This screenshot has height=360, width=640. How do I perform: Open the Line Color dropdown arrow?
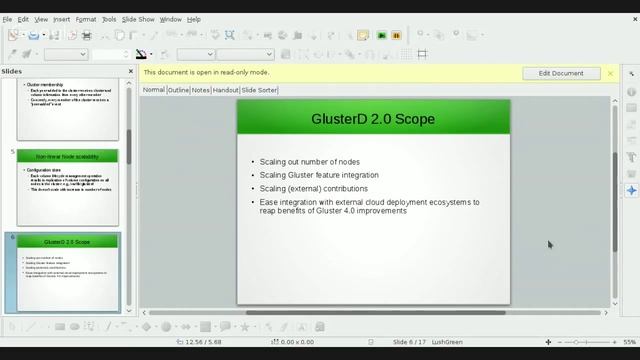pos(151,54)
